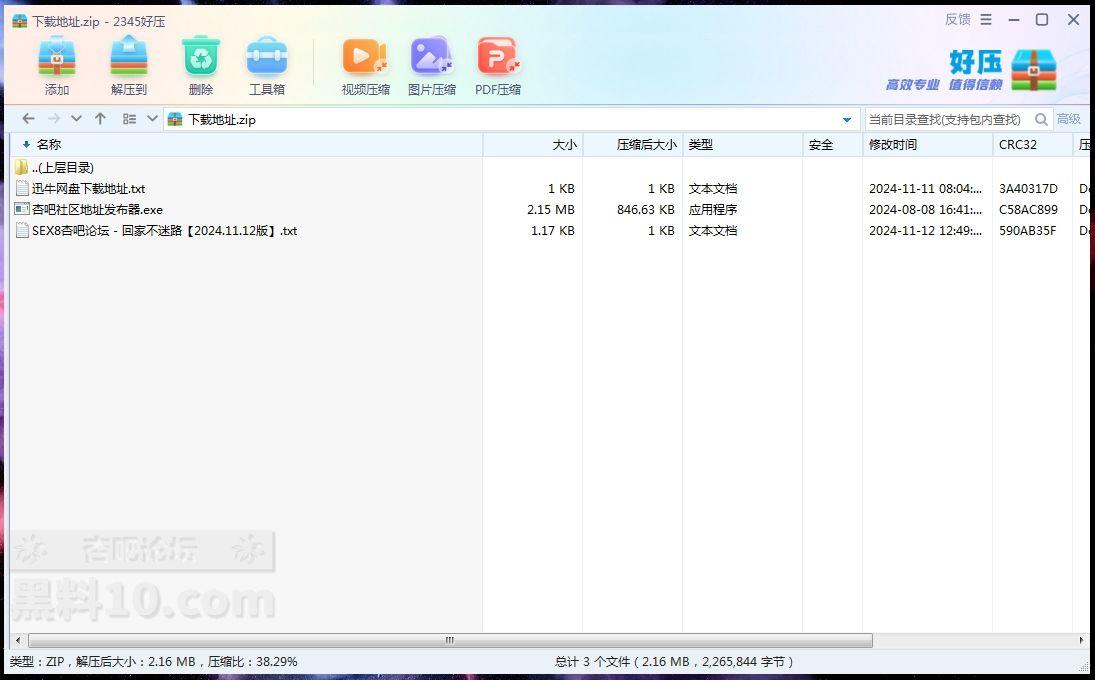Click the horizontal scrollbar thumb
The height and width of the screenshot is (680, 1095).
[450, 640]
